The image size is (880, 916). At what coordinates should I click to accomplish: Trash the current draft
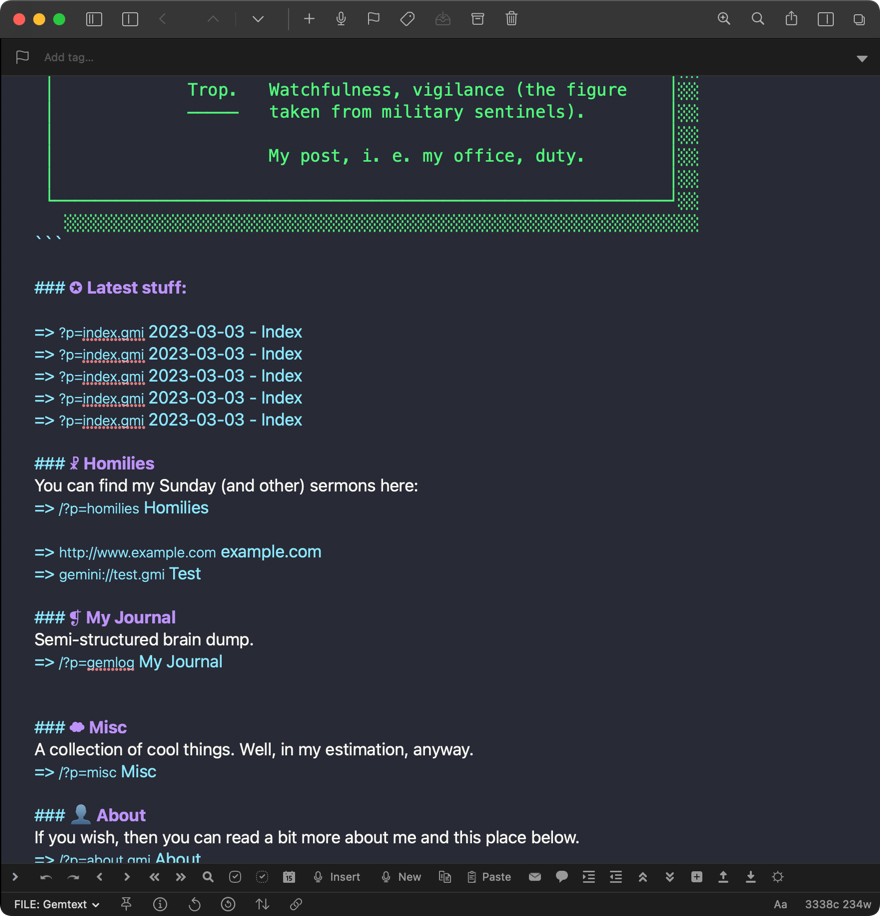point(511,19)
